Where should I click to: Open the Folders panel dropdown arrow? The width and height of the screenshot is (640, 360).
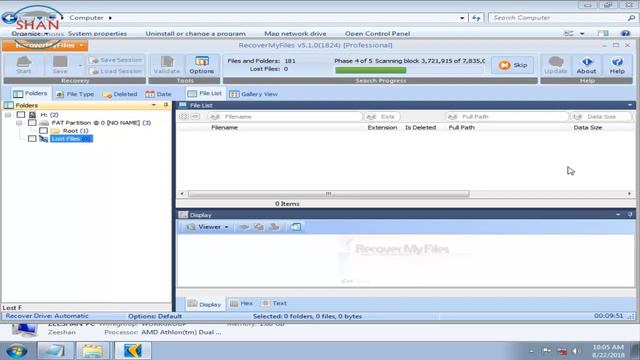coord(154,105)
